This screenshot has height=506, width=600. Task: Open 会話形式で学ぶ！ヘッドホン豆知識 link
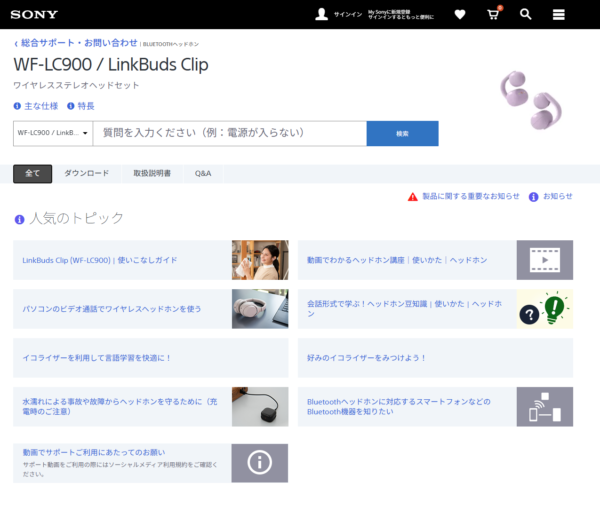pyautogui.click(x=404, y=309)
